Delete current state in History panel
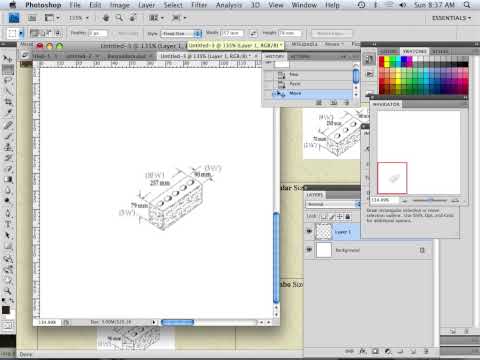The image size is (480, 360). [x=347, y=103]
